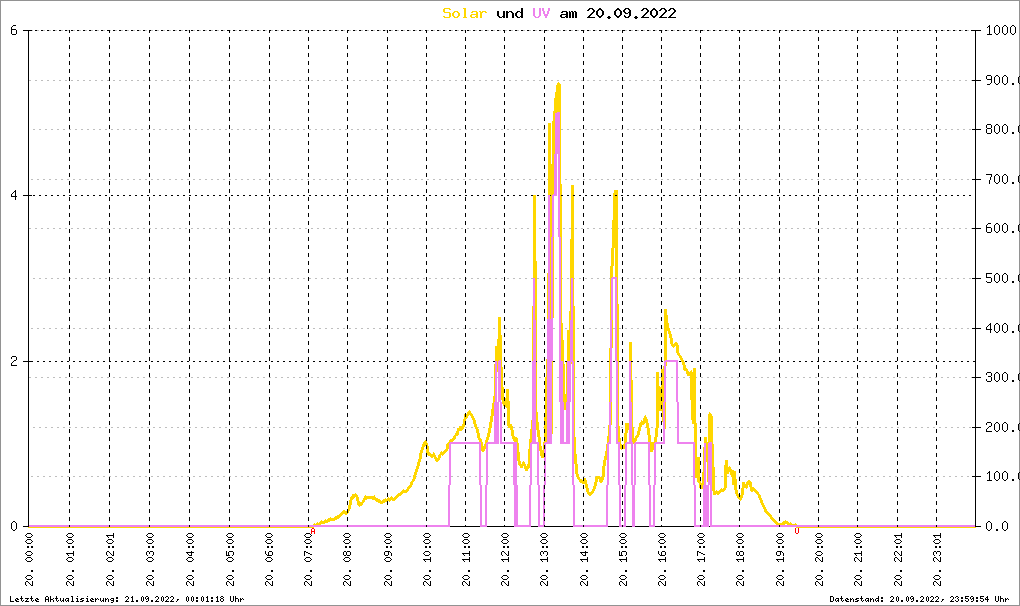Viewport: 1020px width, 606px height.
Task: Click the time axis label '20. 08:00'
Action: [347, 560]
